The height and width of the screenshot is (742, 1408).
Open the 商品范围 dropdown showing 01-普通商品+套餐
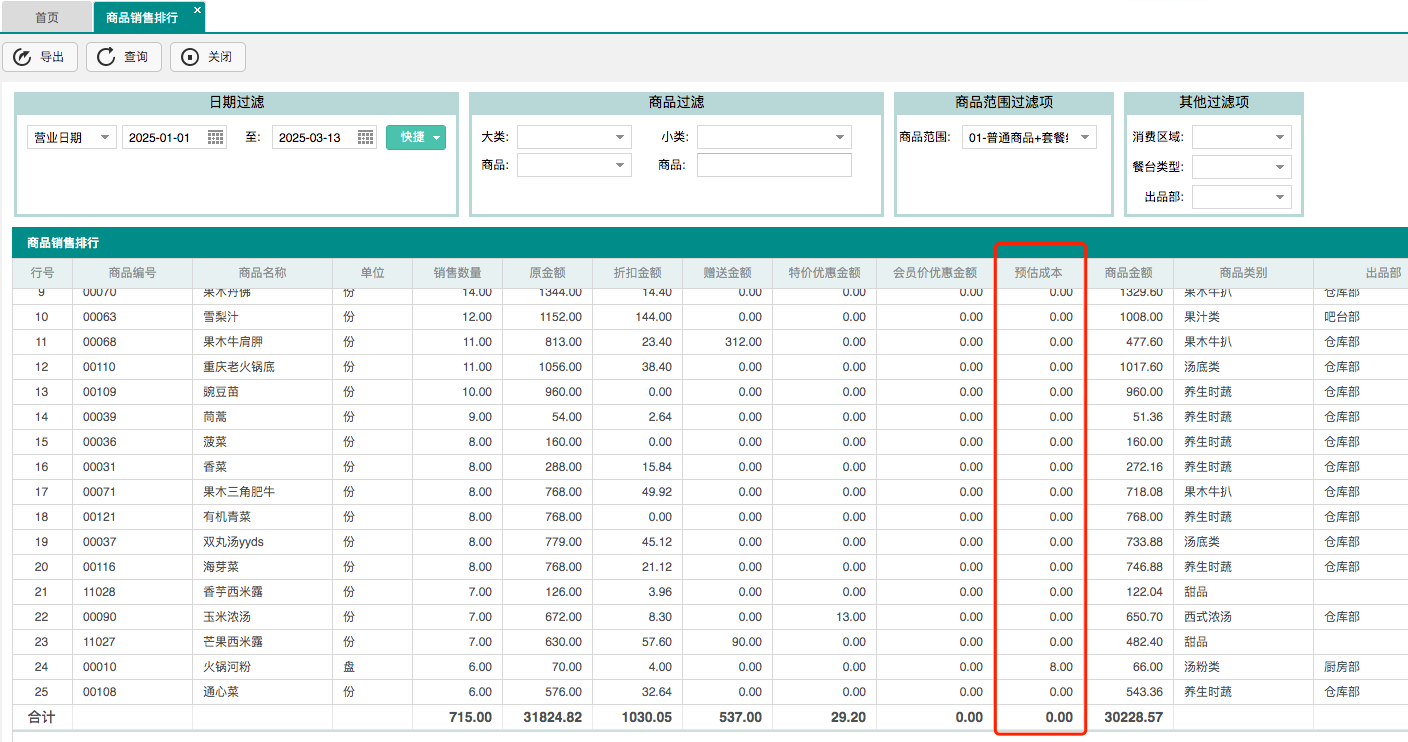1090,137
